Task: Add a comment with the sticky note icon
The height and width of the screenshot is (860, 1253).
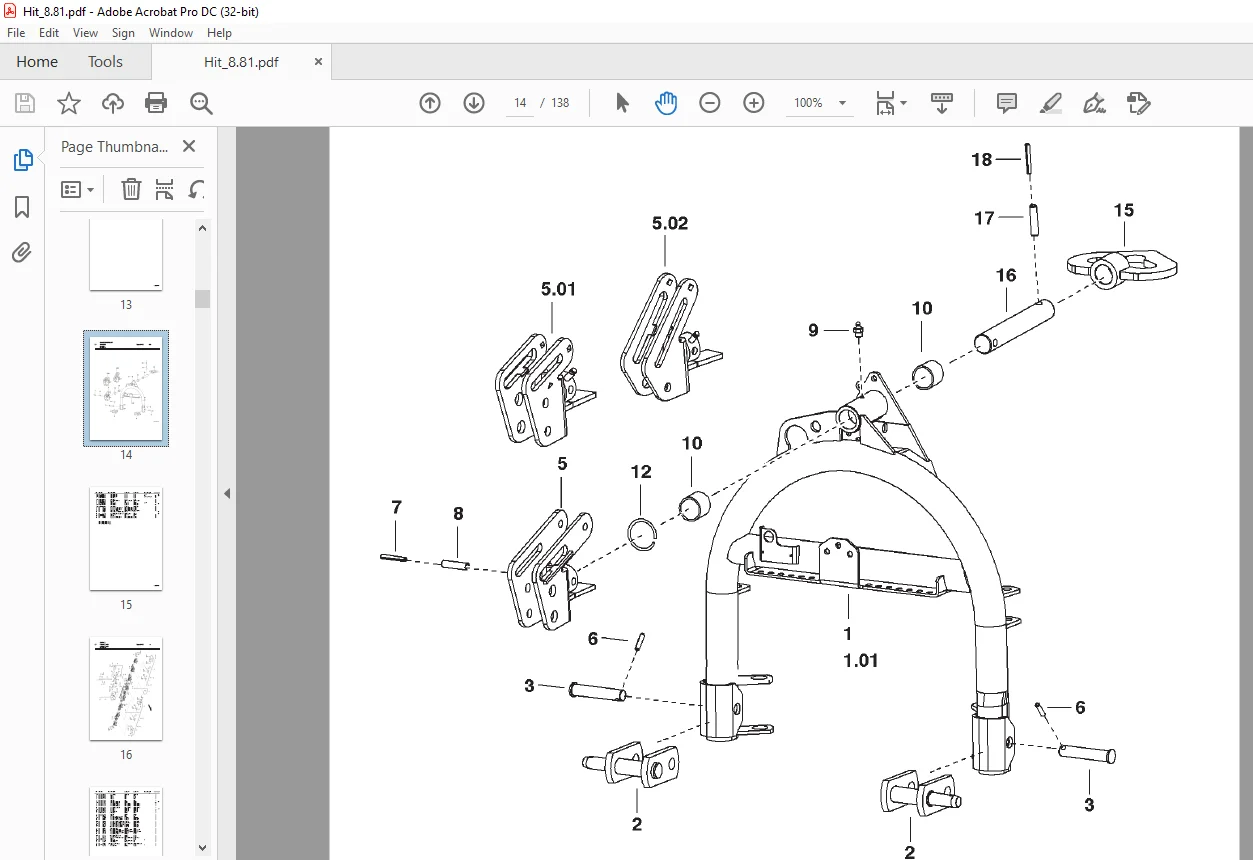Action: click(x=1007, y=103)
